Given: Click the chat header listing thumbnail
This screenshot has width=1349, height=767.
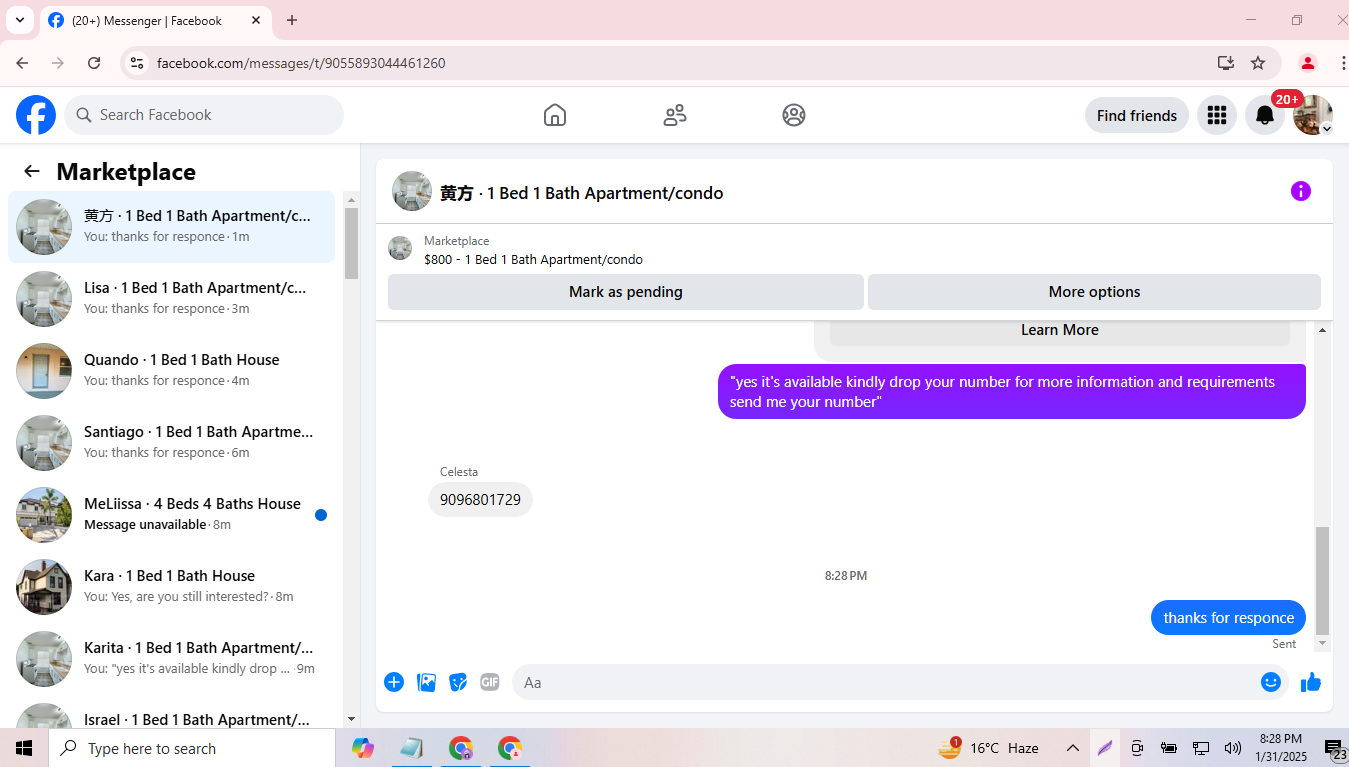Looking at the screenshot, I should (412, 191).
